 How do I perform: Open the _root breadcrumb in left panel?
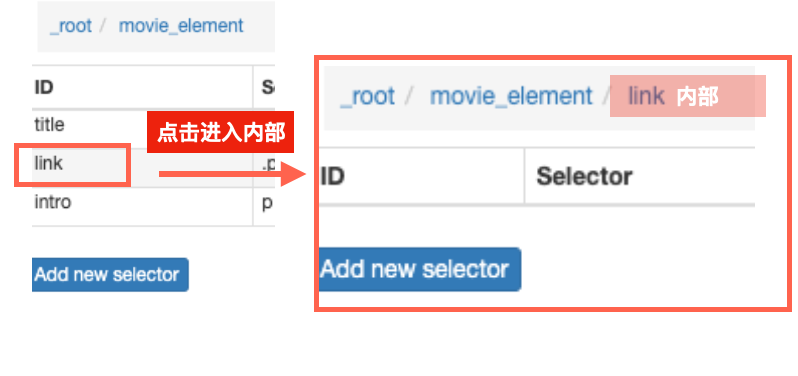71,25
